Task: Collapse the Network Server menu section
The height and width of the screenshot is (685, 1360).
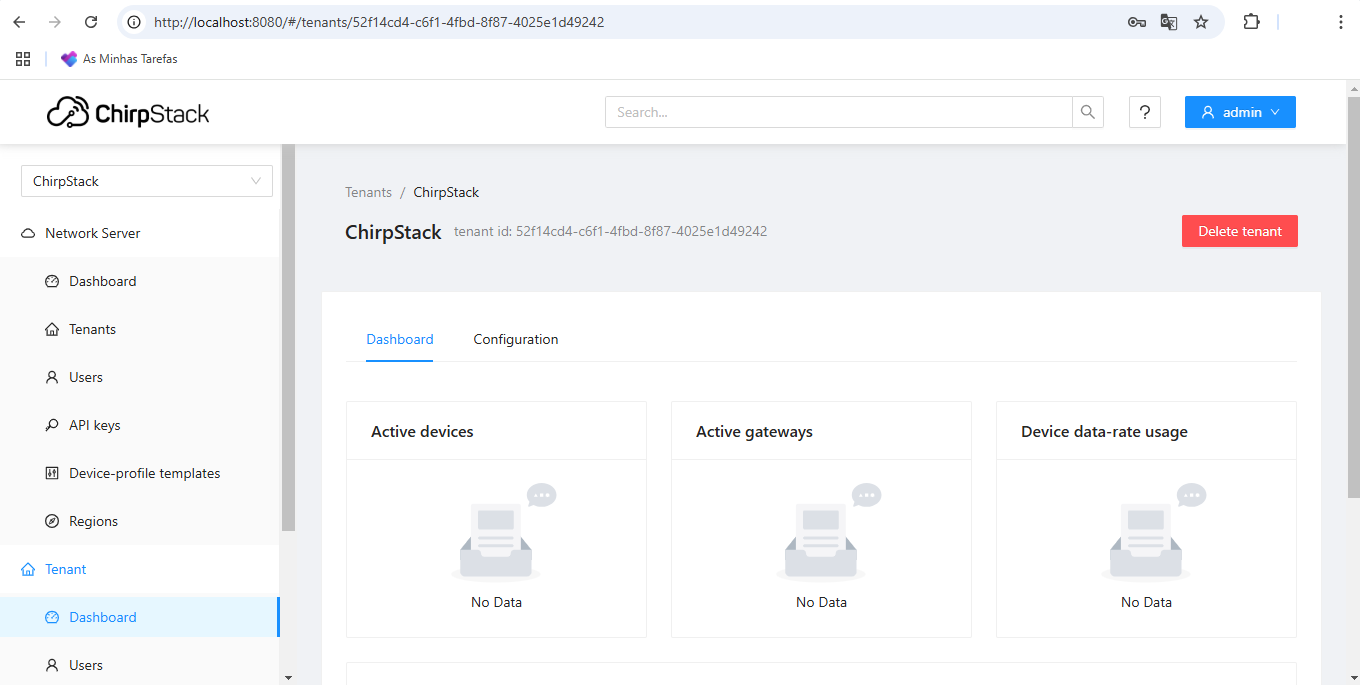Action: [x=140, y=233]
